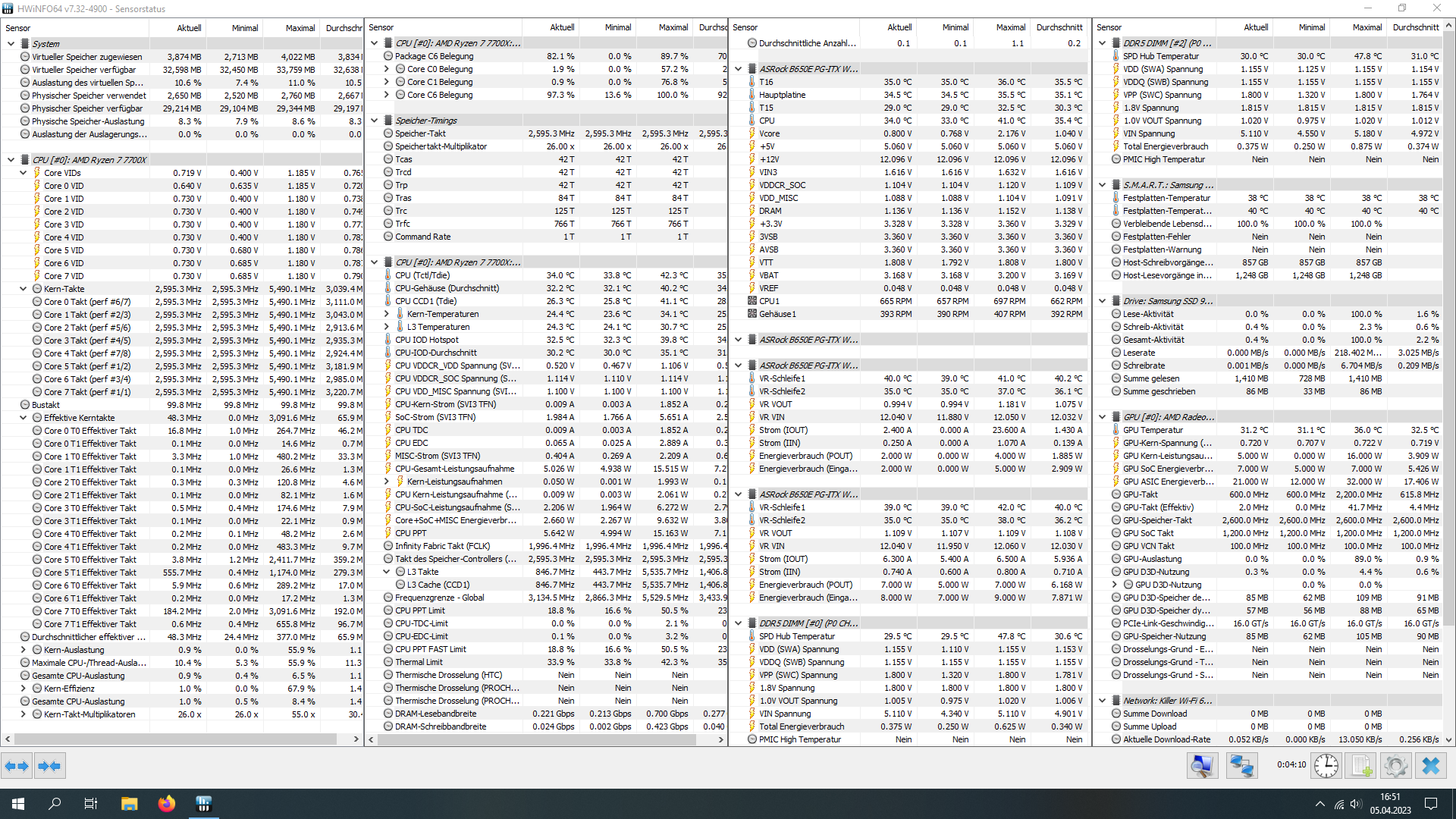Collapse the Core VIDs tree node

click(x=24, y=173)
